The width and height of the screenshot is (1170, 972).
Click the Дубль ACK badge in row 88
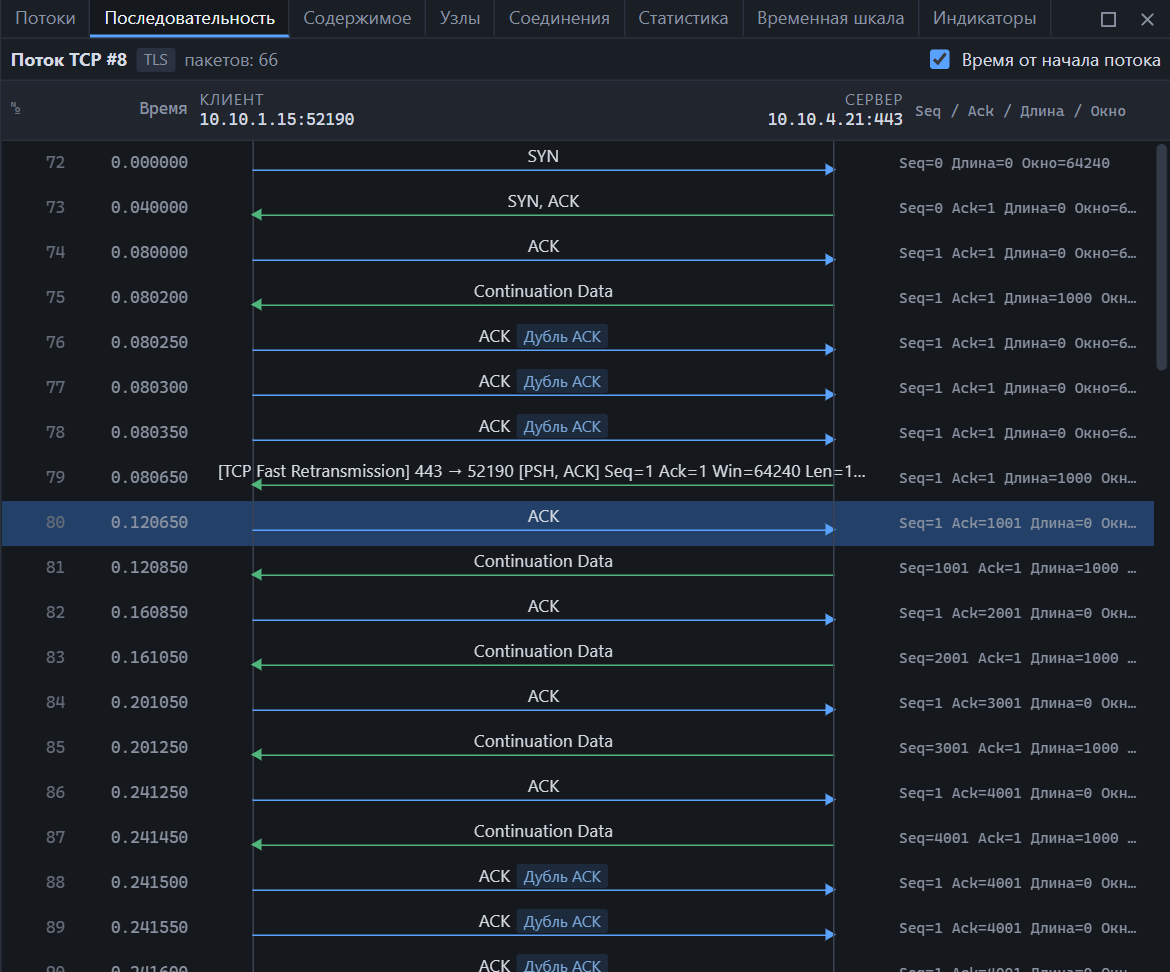tap(562, 877)
